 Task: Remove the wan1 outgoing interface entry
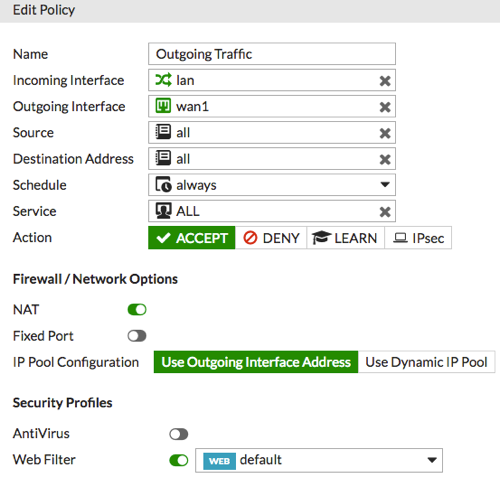pos(385,107)
